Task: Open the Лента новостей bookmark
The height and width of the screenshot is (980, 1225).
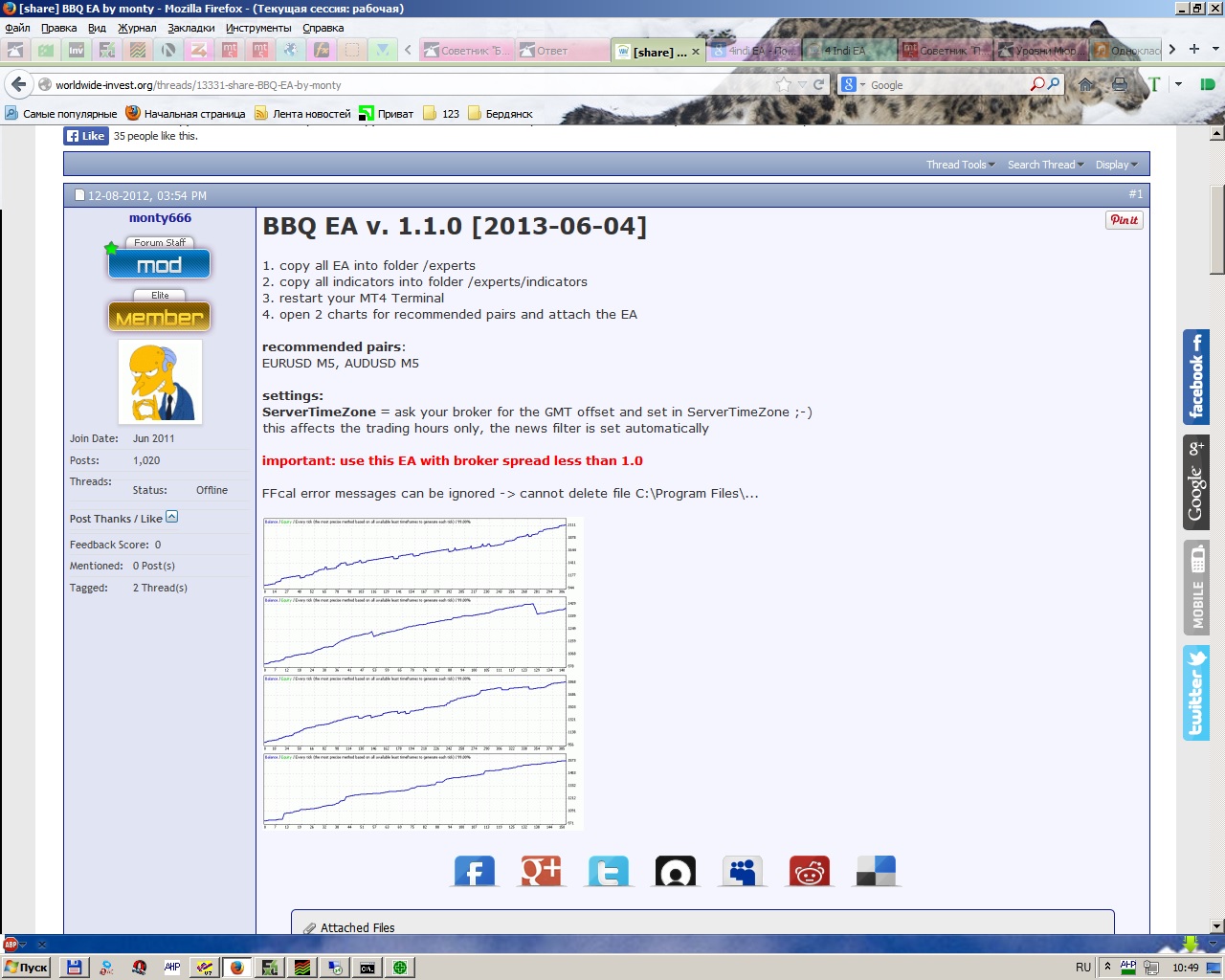Action: click(302, 114)
